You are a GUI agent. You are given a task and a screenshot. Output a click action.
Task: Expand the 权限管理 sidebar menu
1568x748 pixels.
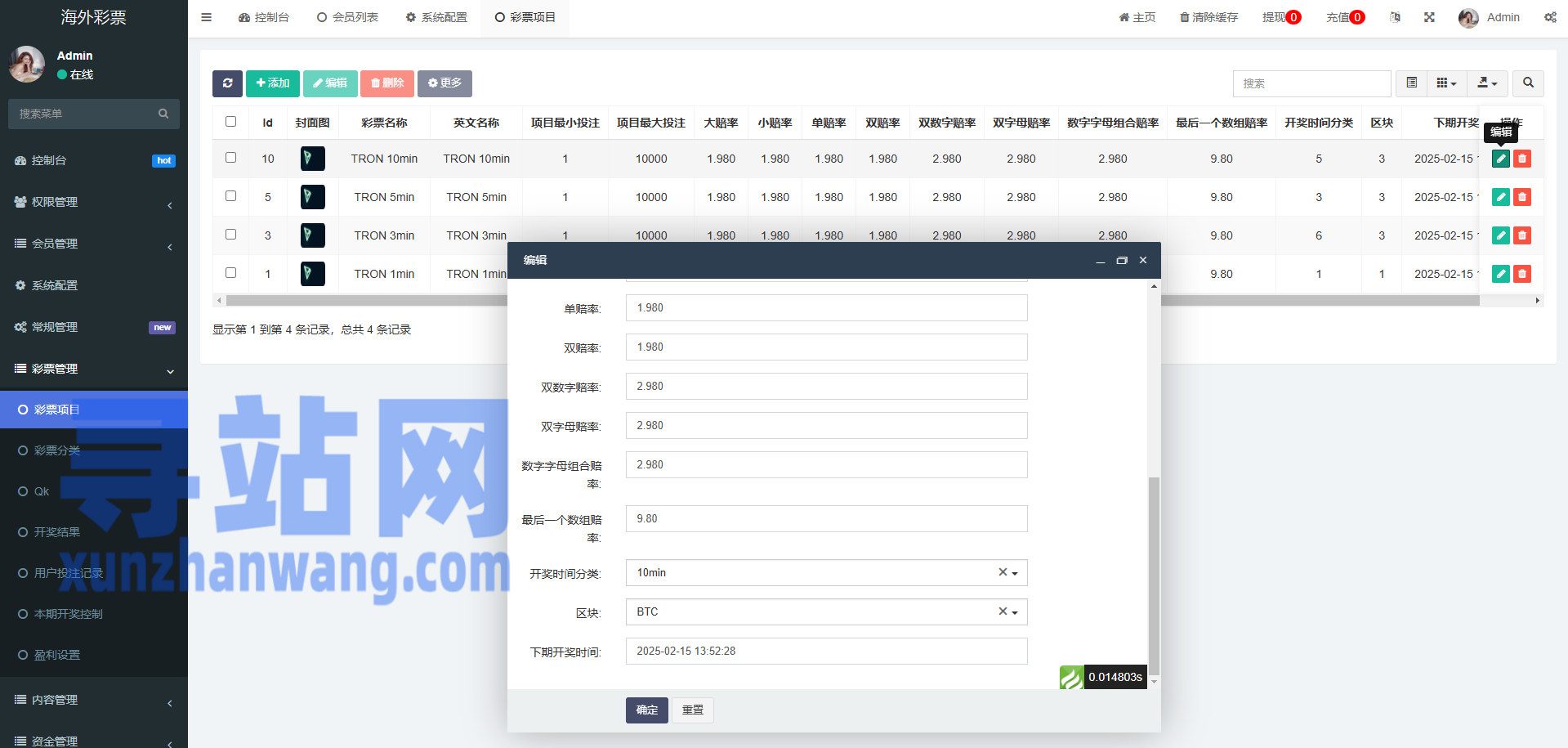pos(94,202)
